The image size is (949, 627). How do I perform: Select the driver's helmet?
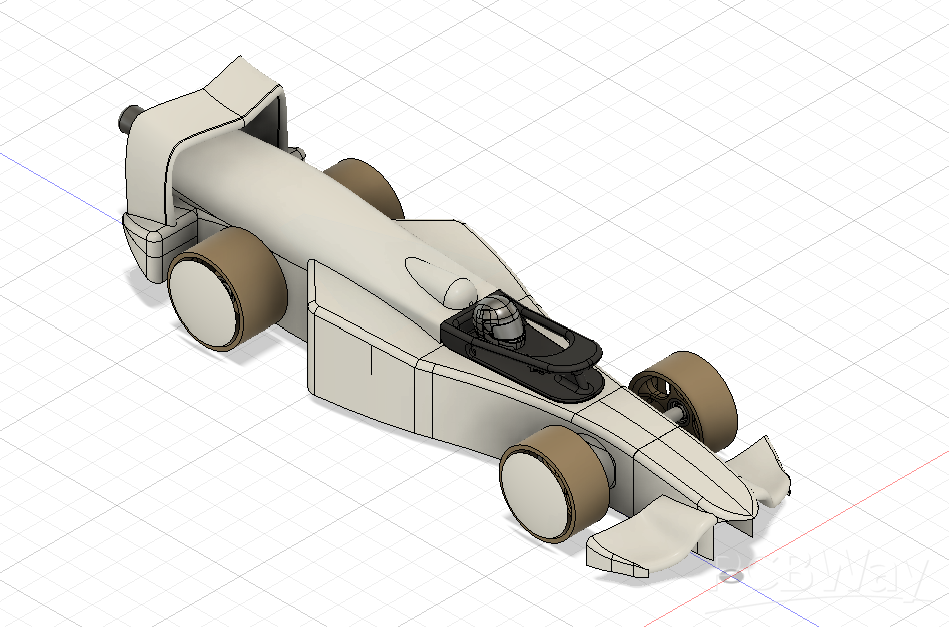[x=498, y=320]
